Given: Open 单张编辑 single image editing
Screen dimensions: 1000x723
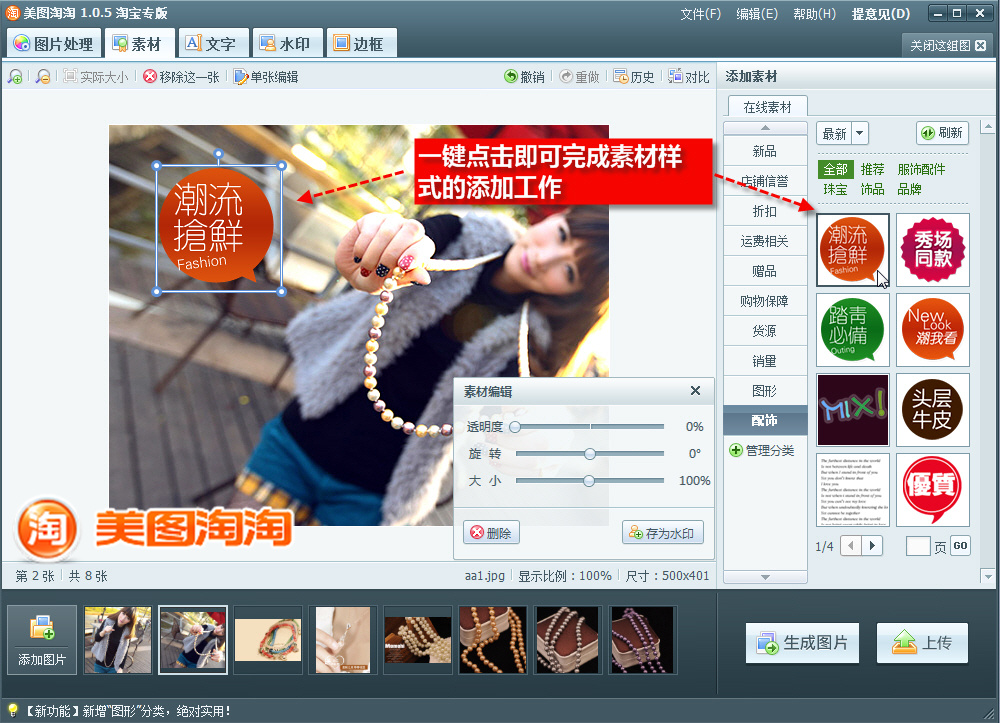Looking at the screenshot, I should pyautogui.click(x=266, y=77).
